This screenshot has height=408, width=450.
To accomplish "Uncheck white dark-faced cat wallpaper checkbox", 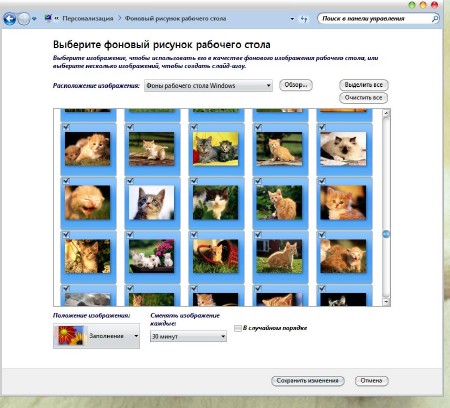I will click(322, 127).
